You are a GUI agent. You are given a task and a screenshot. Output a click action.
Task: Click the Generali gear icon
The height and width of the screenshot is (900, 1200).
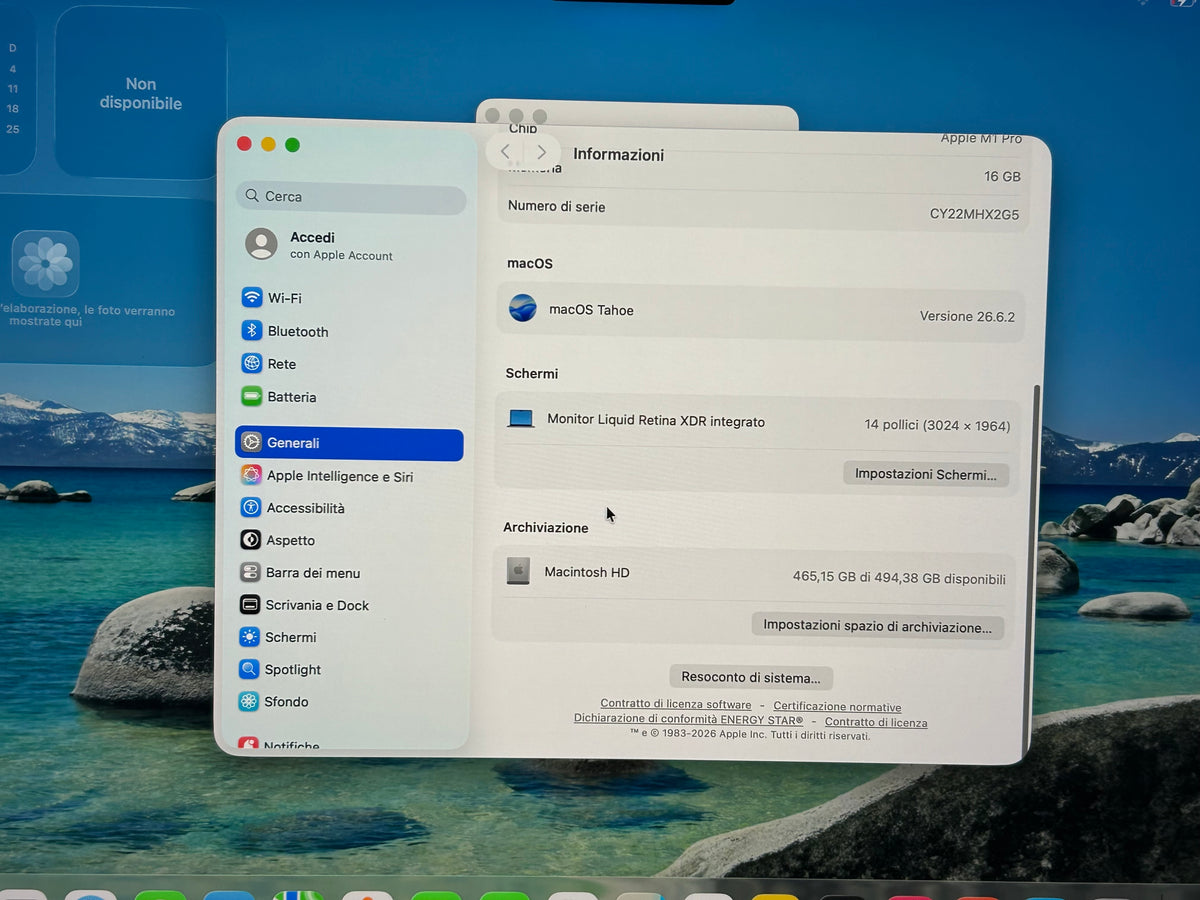coord(251,443)
